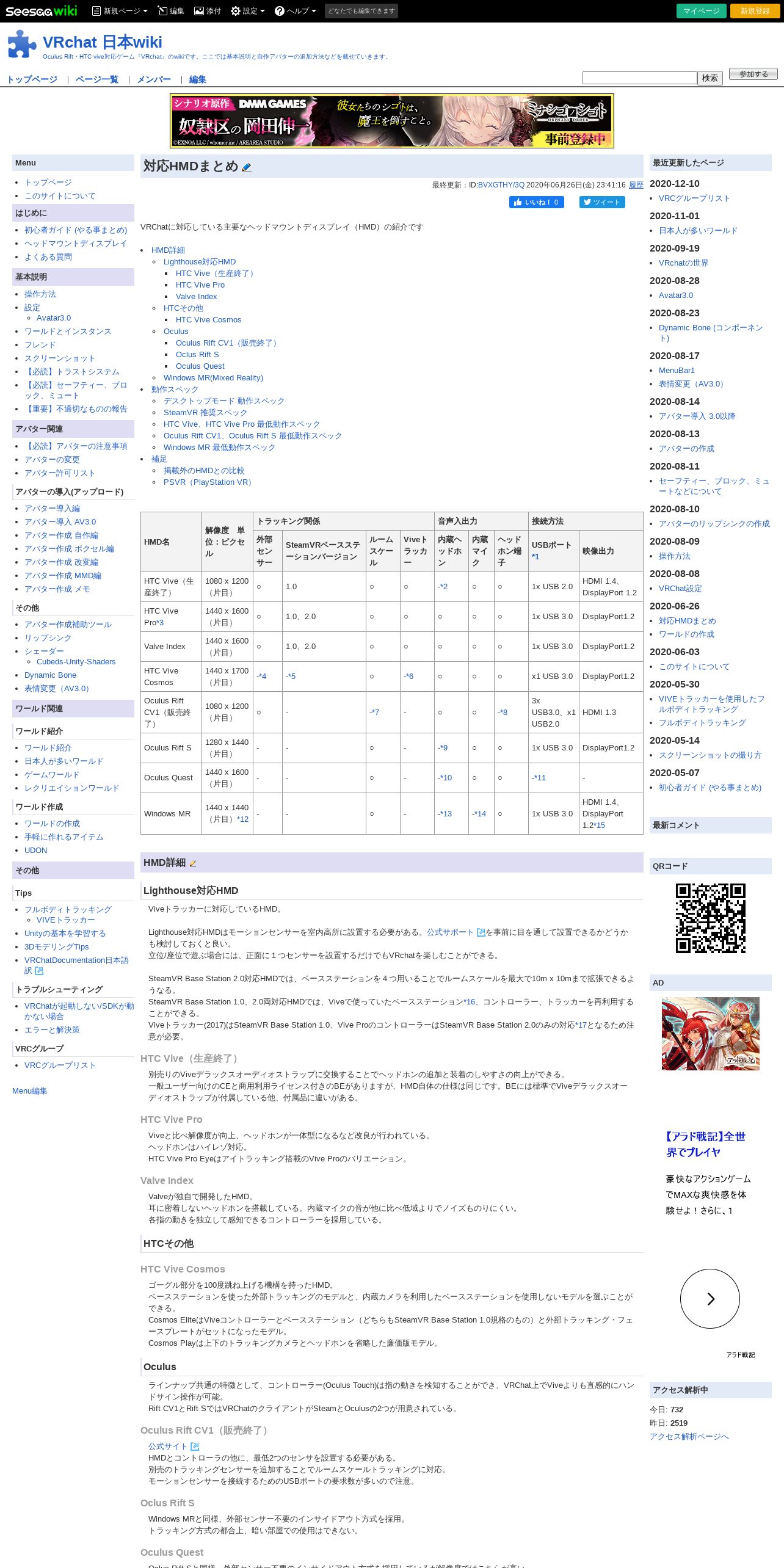Click the Seesaa wiki logo
This screenshot has height=1568, width=784.
pyautogui.click(x=42, y=10)
